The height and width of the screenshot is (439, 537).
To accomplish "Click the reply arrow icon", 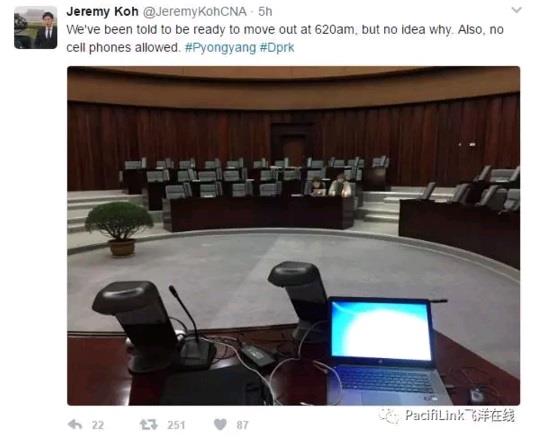I will (x=75, y=425).
